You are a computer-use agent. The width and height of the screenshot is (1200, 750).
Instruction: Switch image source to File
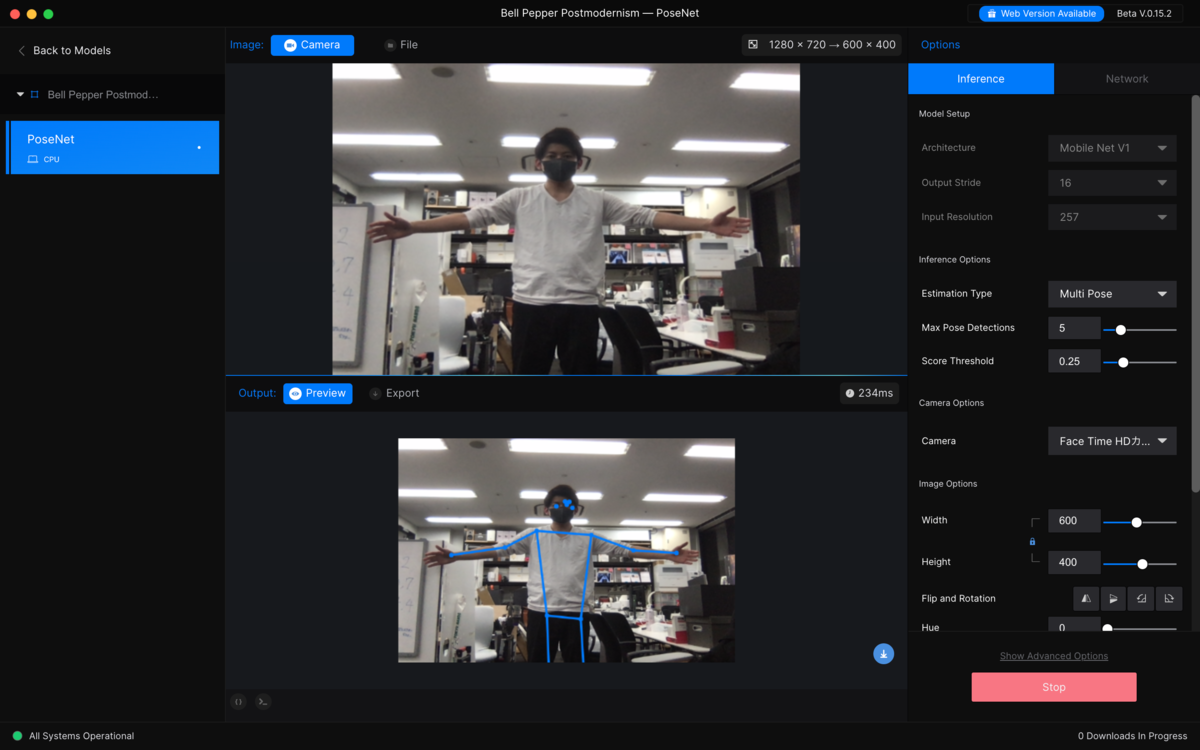[x=400, y=44]
